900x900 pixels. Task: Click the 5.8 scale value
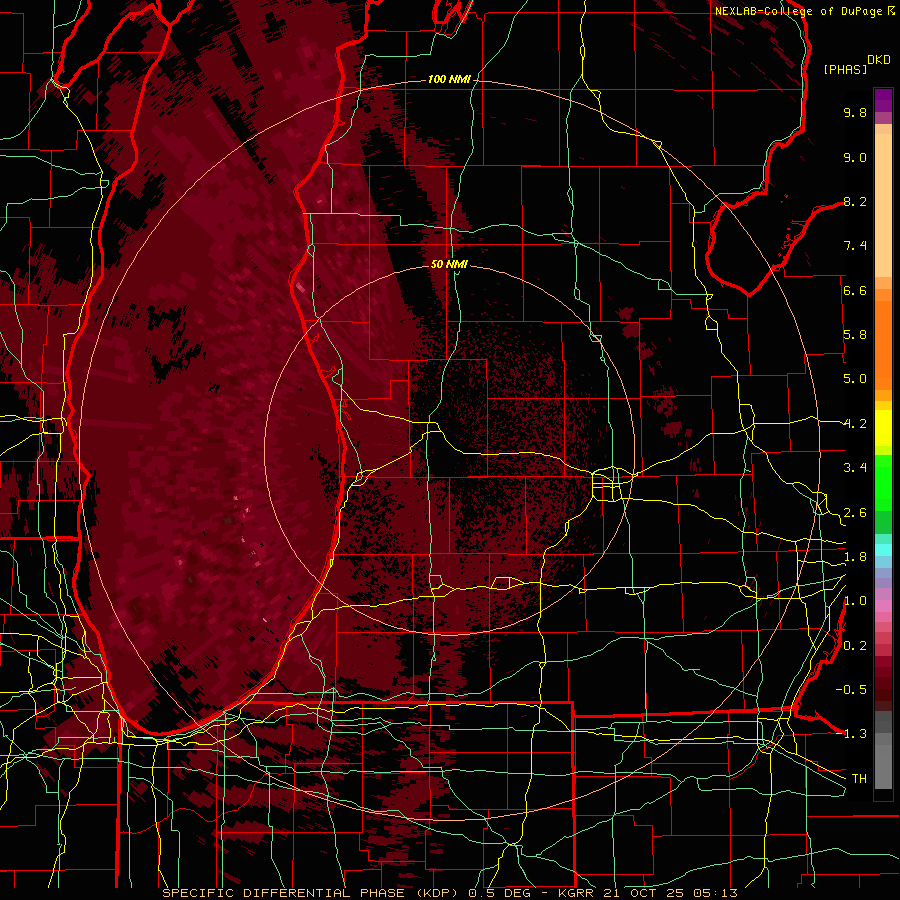[855, 335]
